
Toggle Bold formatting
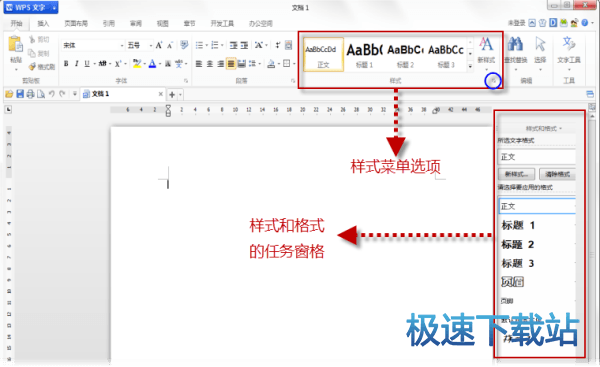pos(66,64)
